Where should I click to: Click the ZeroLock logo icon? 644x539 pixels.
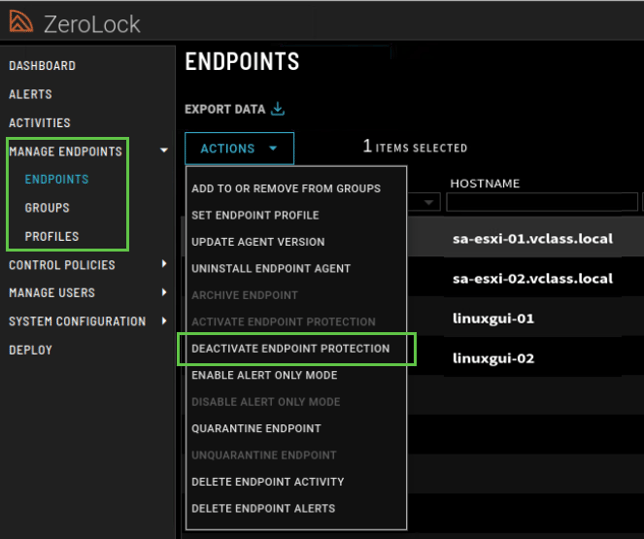pos(20,22)
